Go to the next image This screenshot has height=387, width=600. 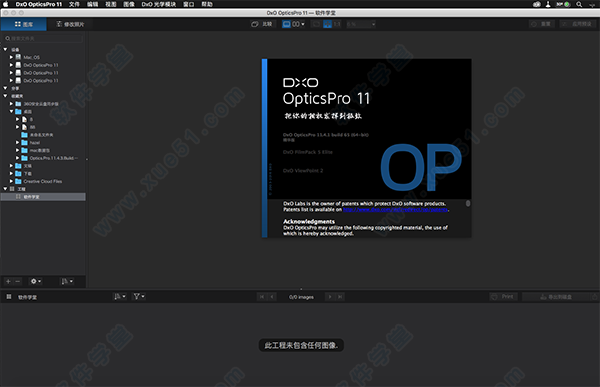329,297
